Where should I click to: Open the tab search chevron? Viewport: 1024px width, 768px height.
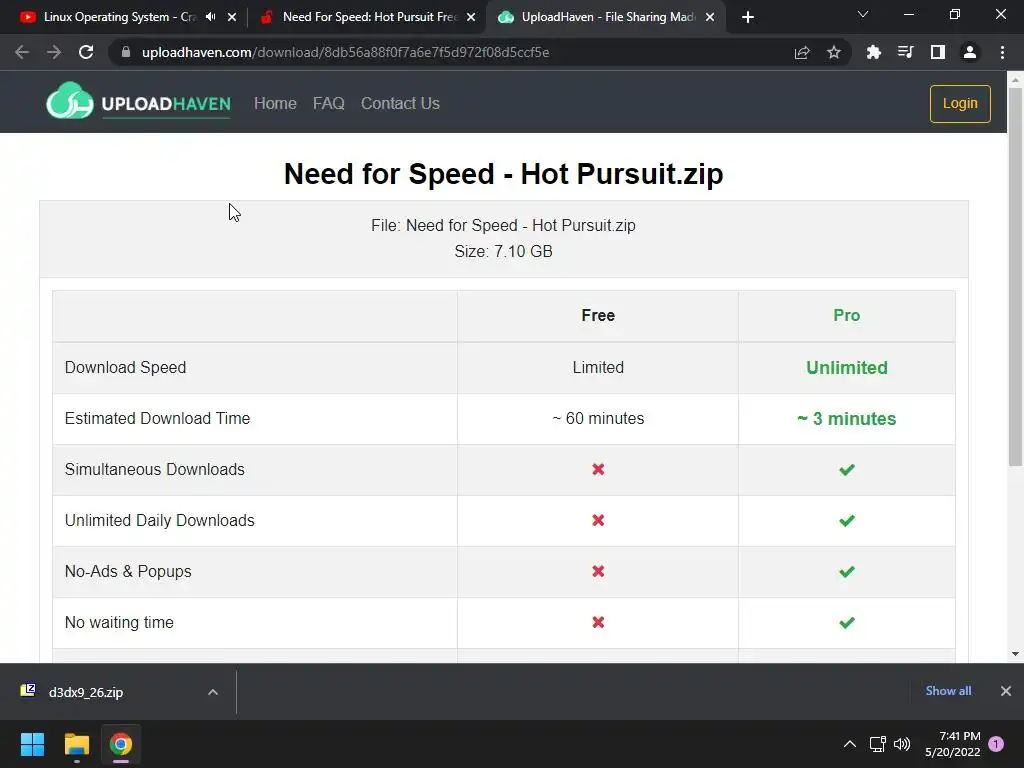(863, 14)
